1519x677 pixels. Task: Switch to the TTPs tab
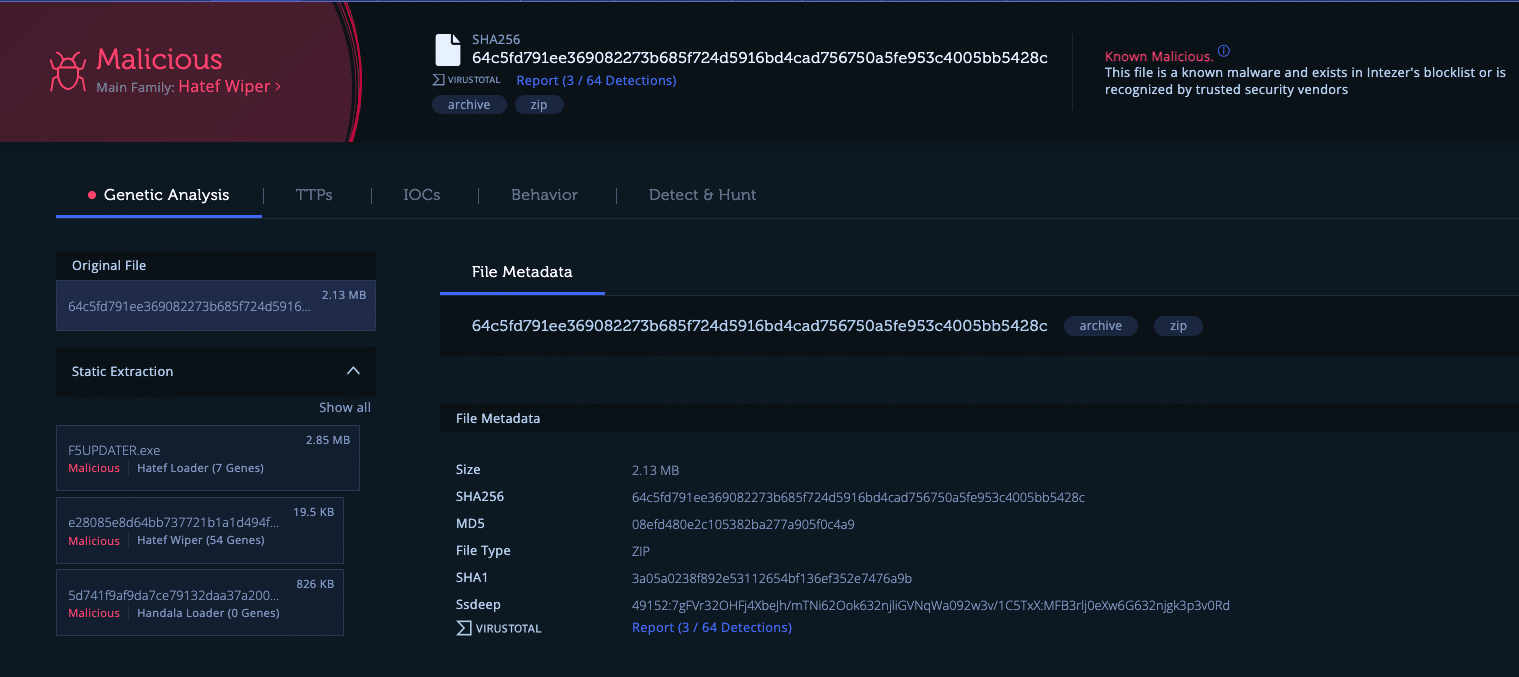(x=314, y=195)
